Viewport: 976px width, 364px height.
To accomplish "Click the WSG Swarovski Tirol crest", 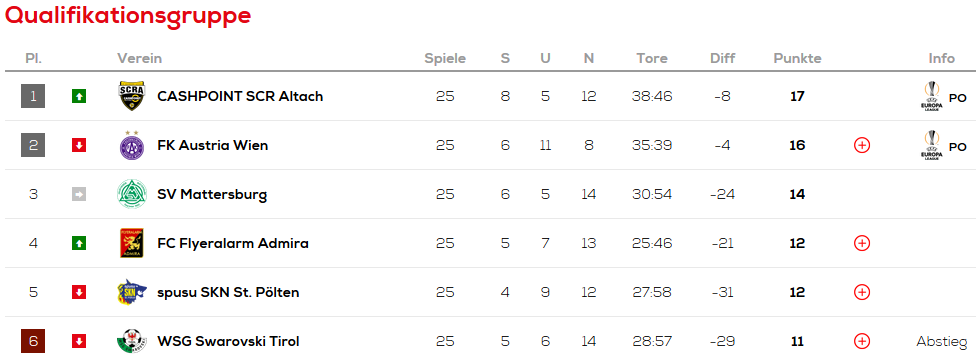I will [x=131, y=341].
